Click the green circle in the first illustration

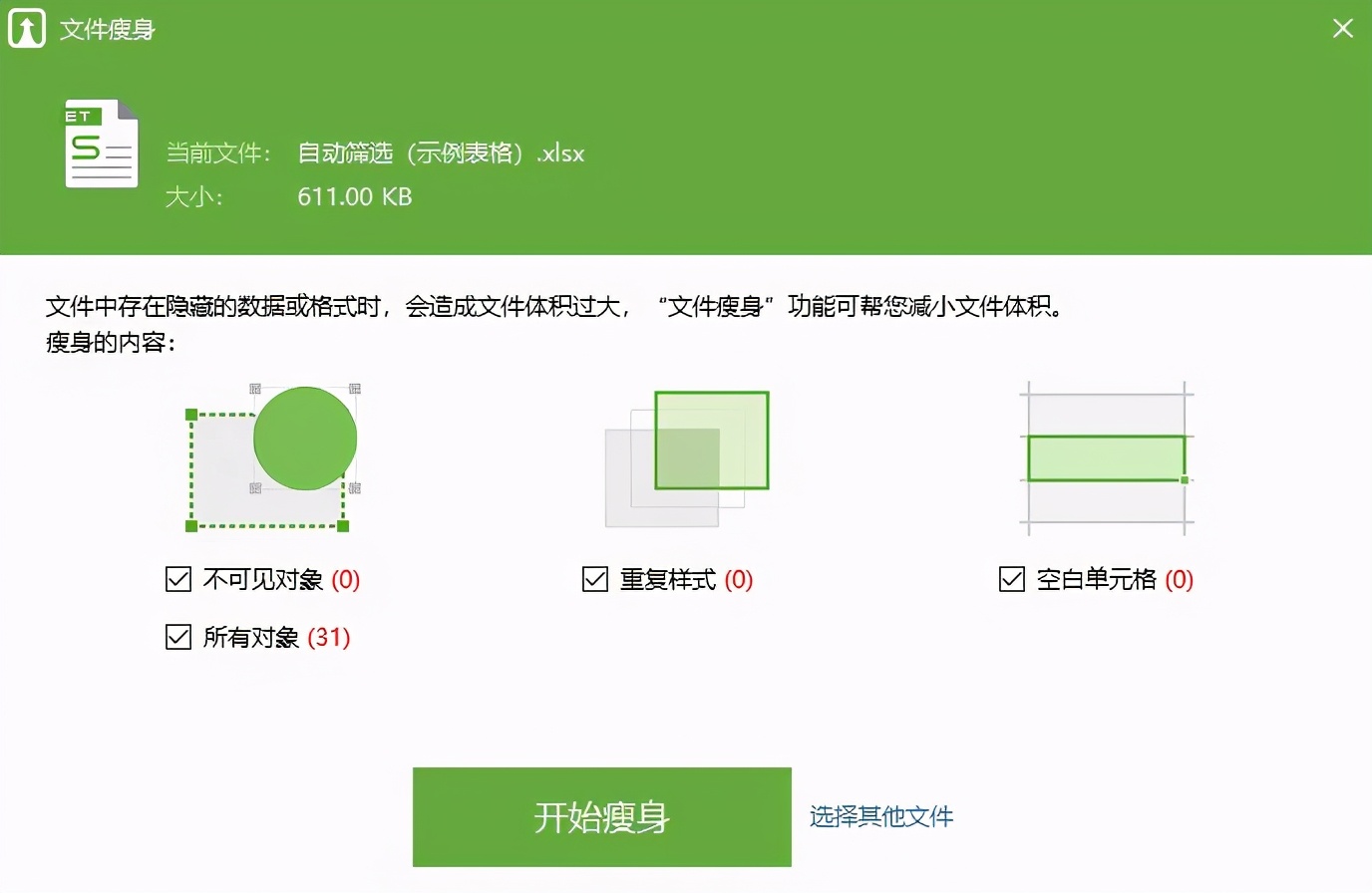tap(306, 439)
